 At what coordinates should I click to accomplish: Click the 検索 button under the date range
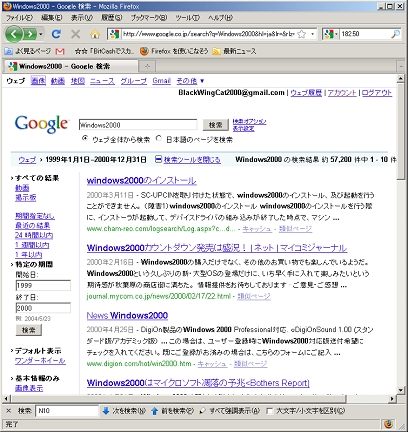click(29, 330)
